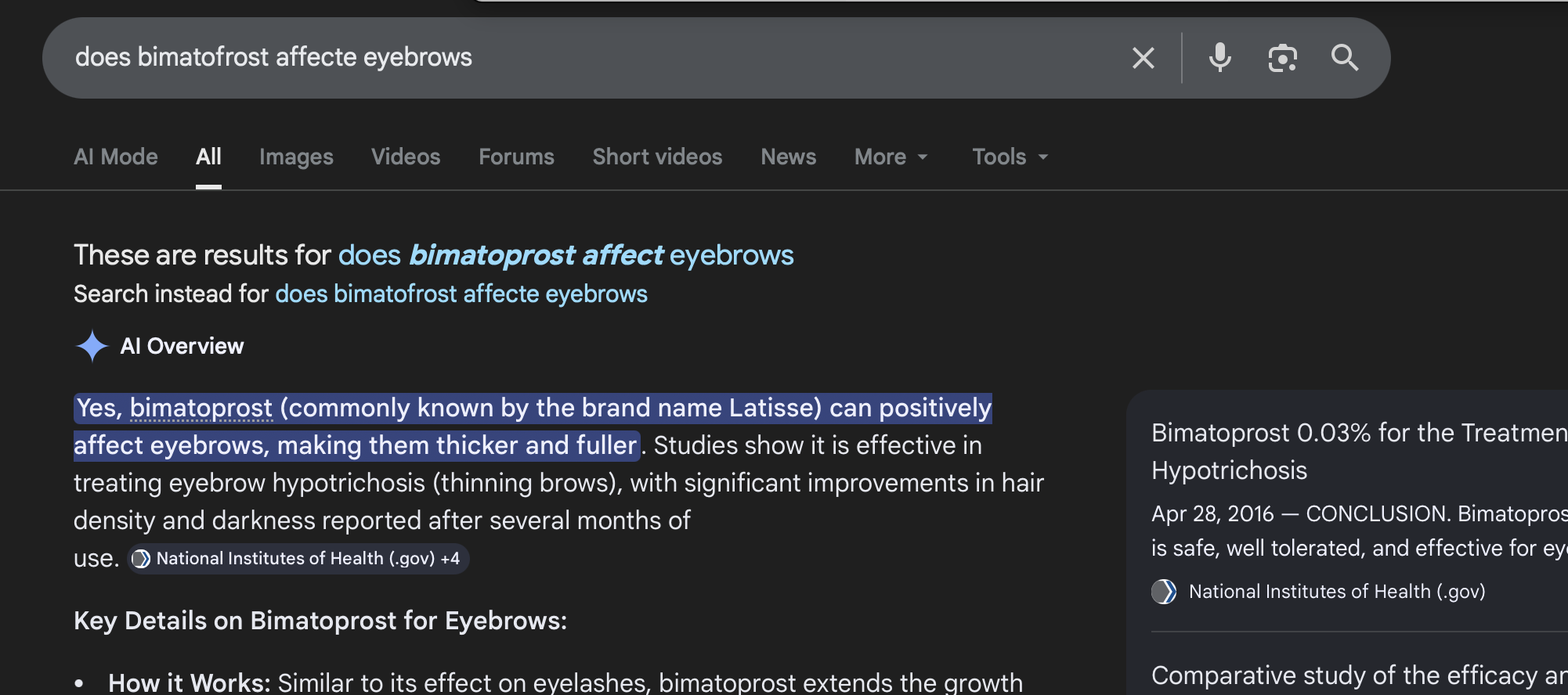Open Google Lens image search

point(1282,58)
